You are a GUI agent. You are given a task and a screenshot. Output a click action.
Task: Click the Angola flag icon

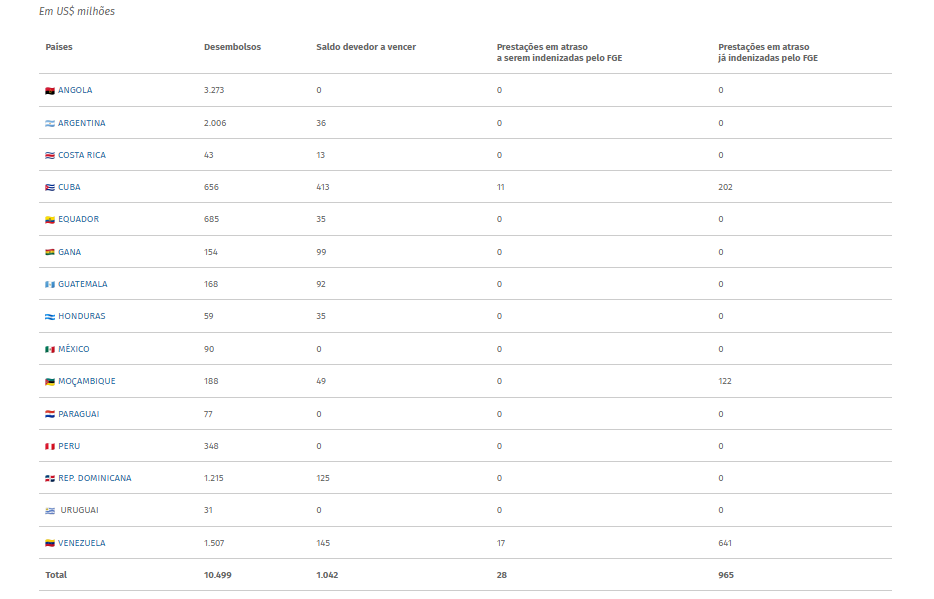50,91
